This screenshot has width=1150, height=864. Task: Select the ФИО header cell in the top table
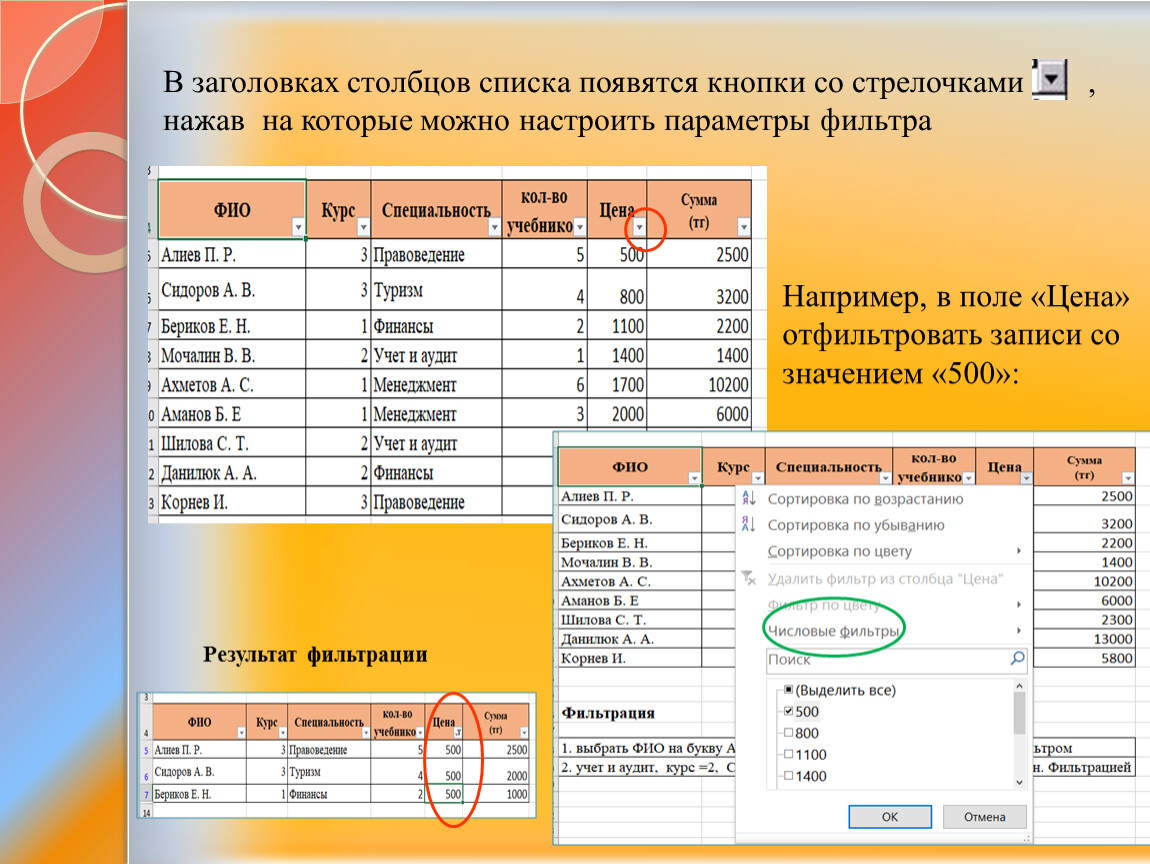pyautogui.click(x=232, y=209)
